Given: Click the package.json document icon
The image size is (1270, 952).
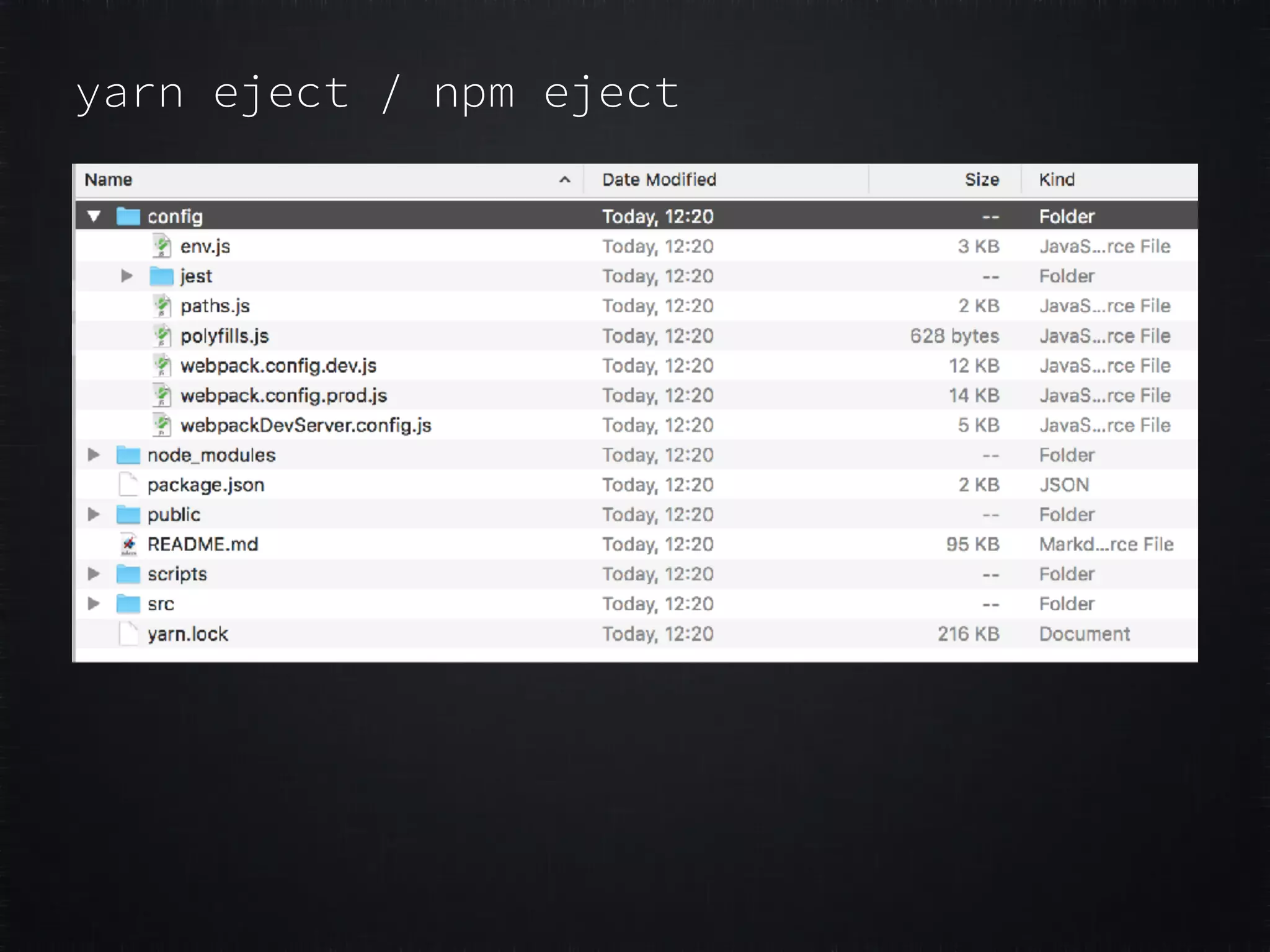Looking at the screenshot, I should coord(128,485).
